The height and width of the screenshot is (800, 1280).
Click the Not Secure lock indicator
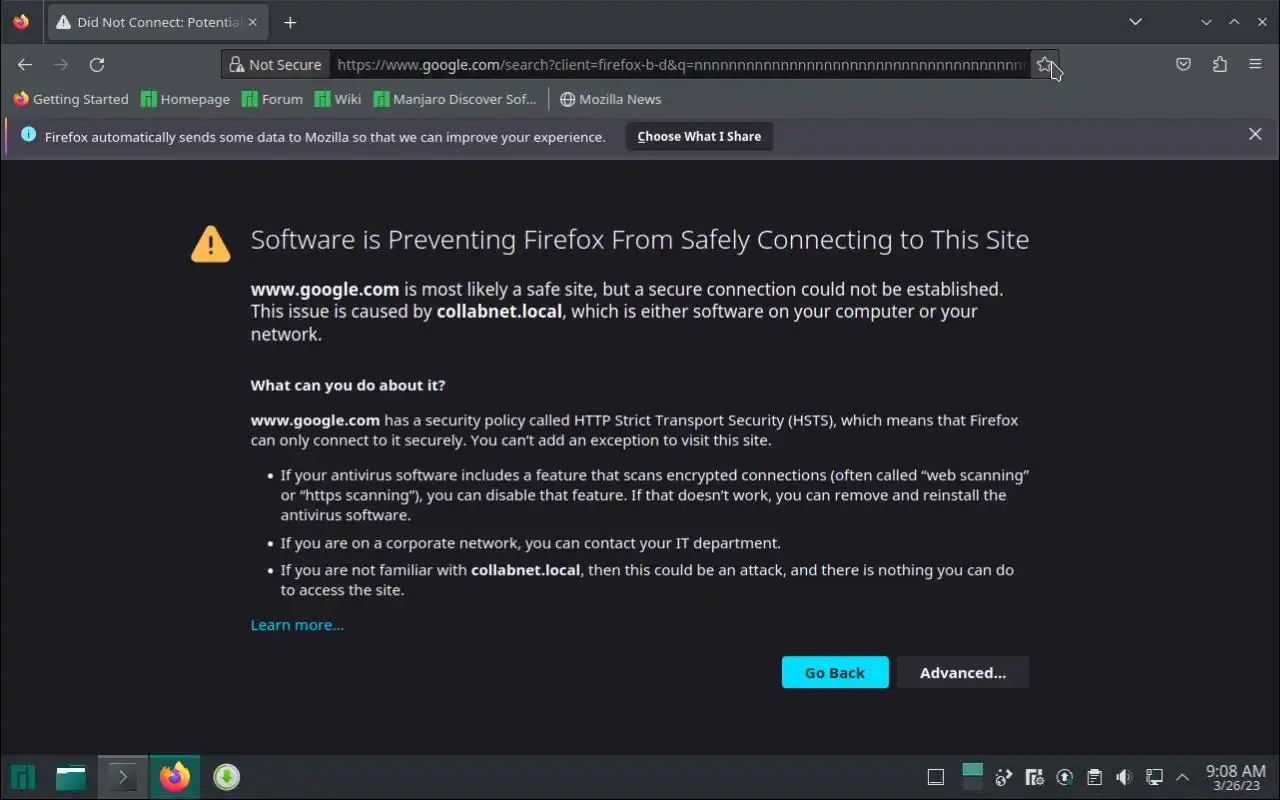pos(275,64)
